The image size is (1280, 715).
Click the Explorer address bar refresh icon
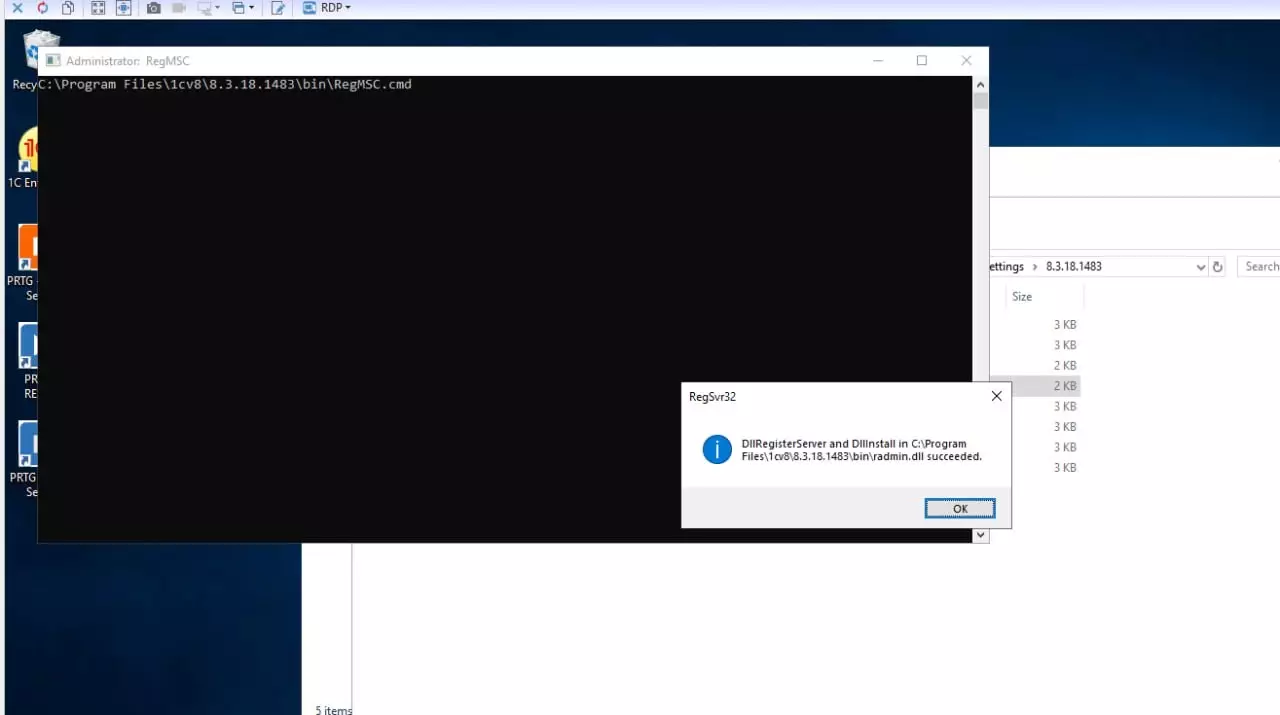point(1217,267)
